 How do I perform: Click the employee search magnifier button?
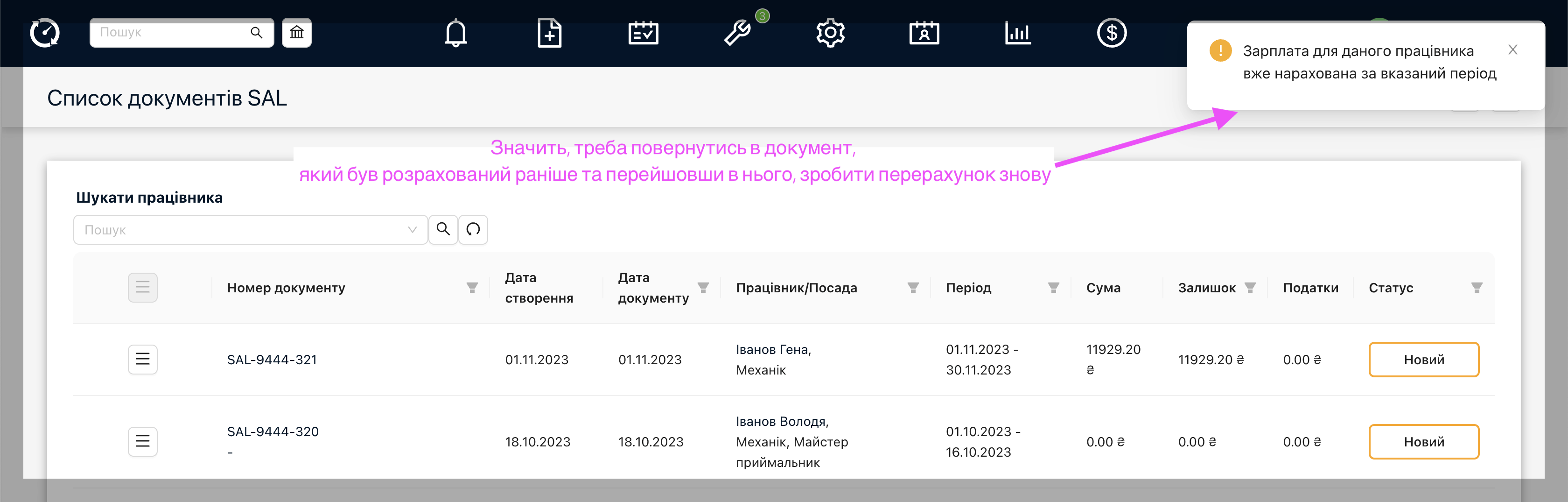[x=443, y=230]
